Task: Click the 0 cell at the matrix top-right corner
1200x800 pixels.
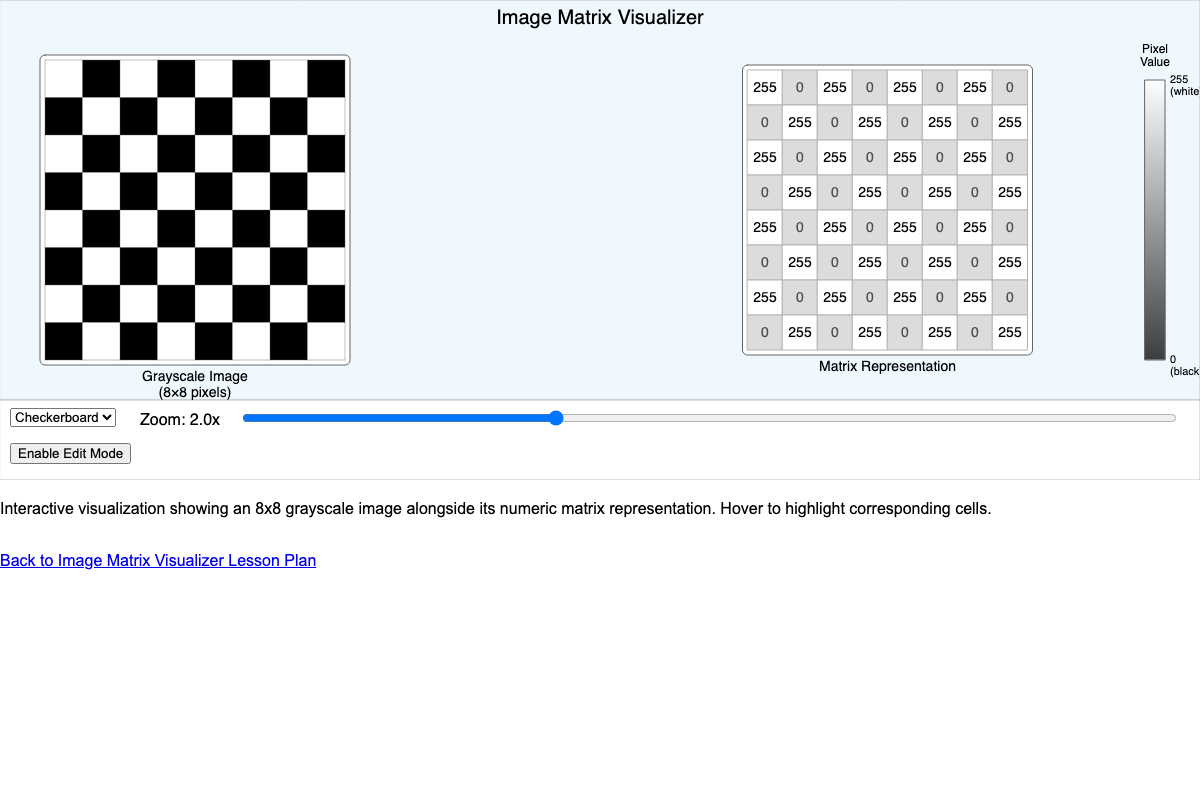Action: 1009,87
